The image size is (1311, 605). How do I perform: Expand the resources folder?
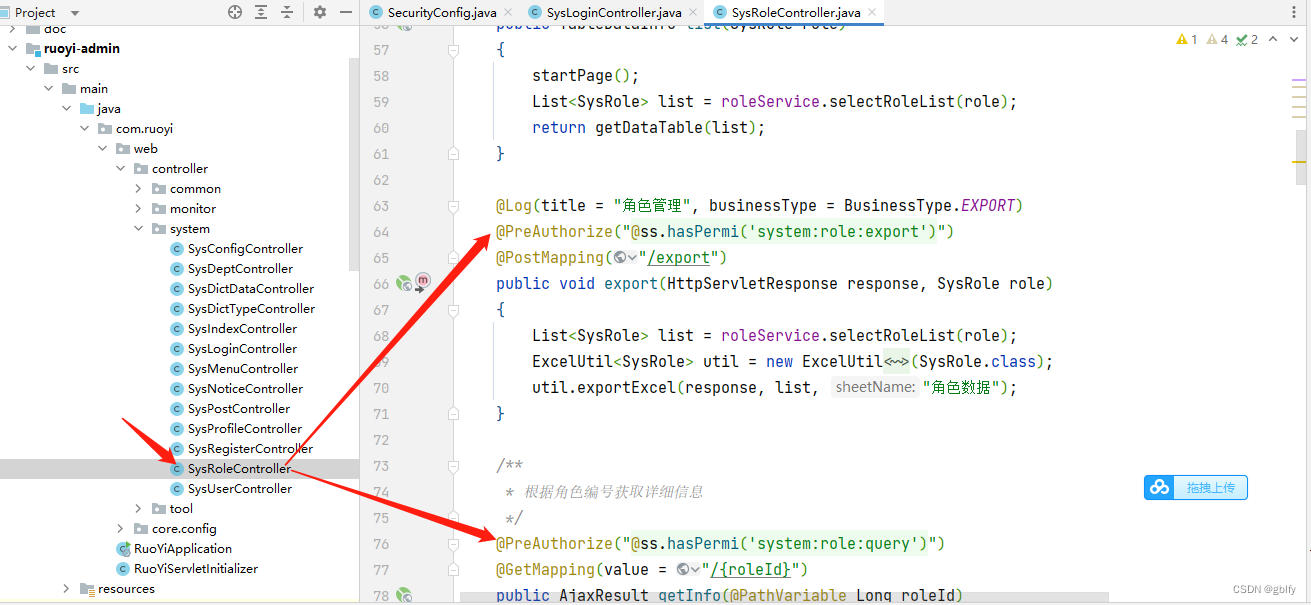coord(66,589)
